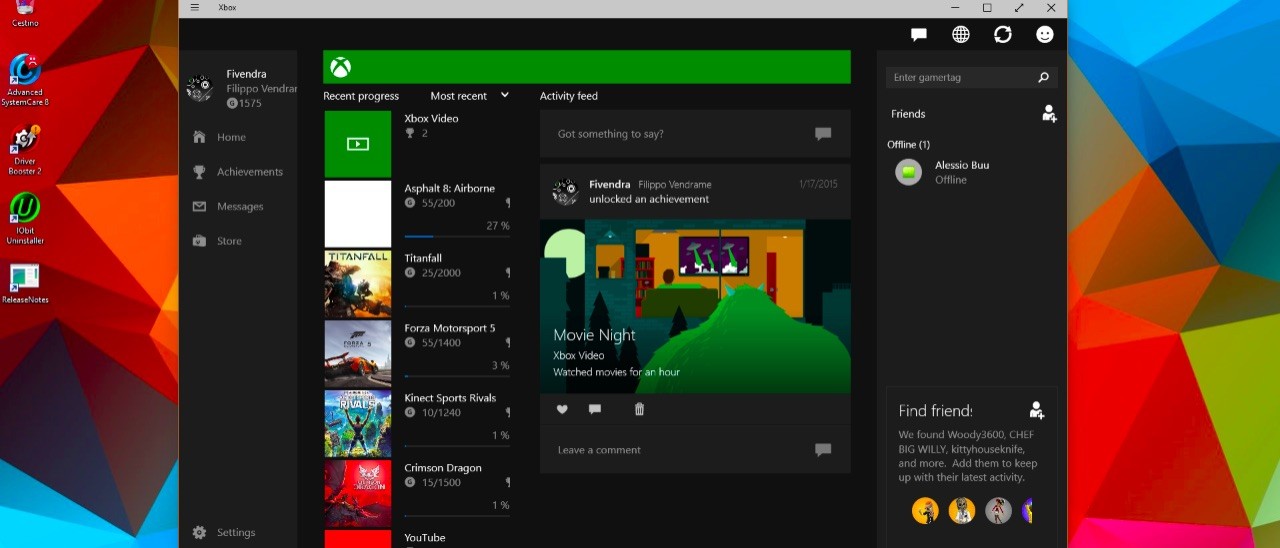Screen dimensions: 1280x548
Task: Open the Driver Booster 2 desktop icon
Action: tap(25, 150)
